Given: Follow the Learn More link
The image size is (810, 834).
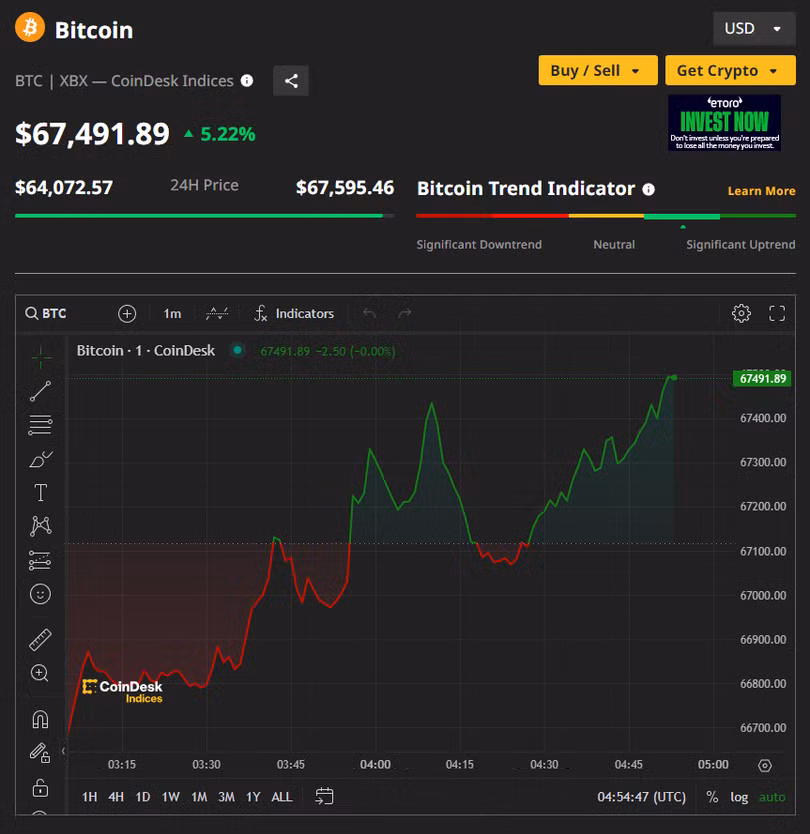Looking at the screenshot, I should click(x=761, y=191).
